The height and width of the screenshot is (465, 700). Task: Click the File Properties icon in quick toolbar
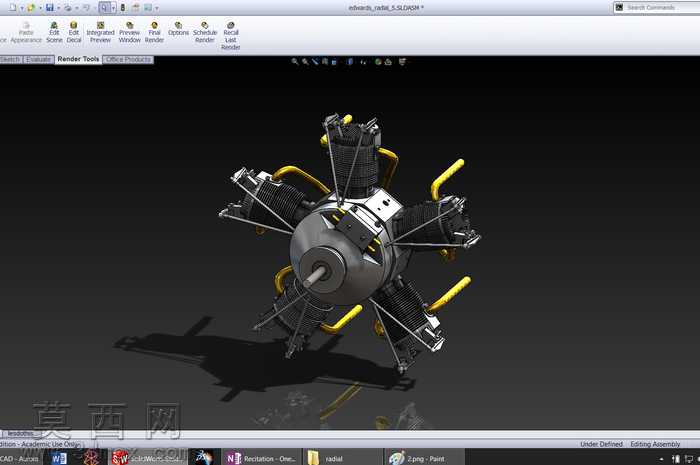(x=136, y=8)
